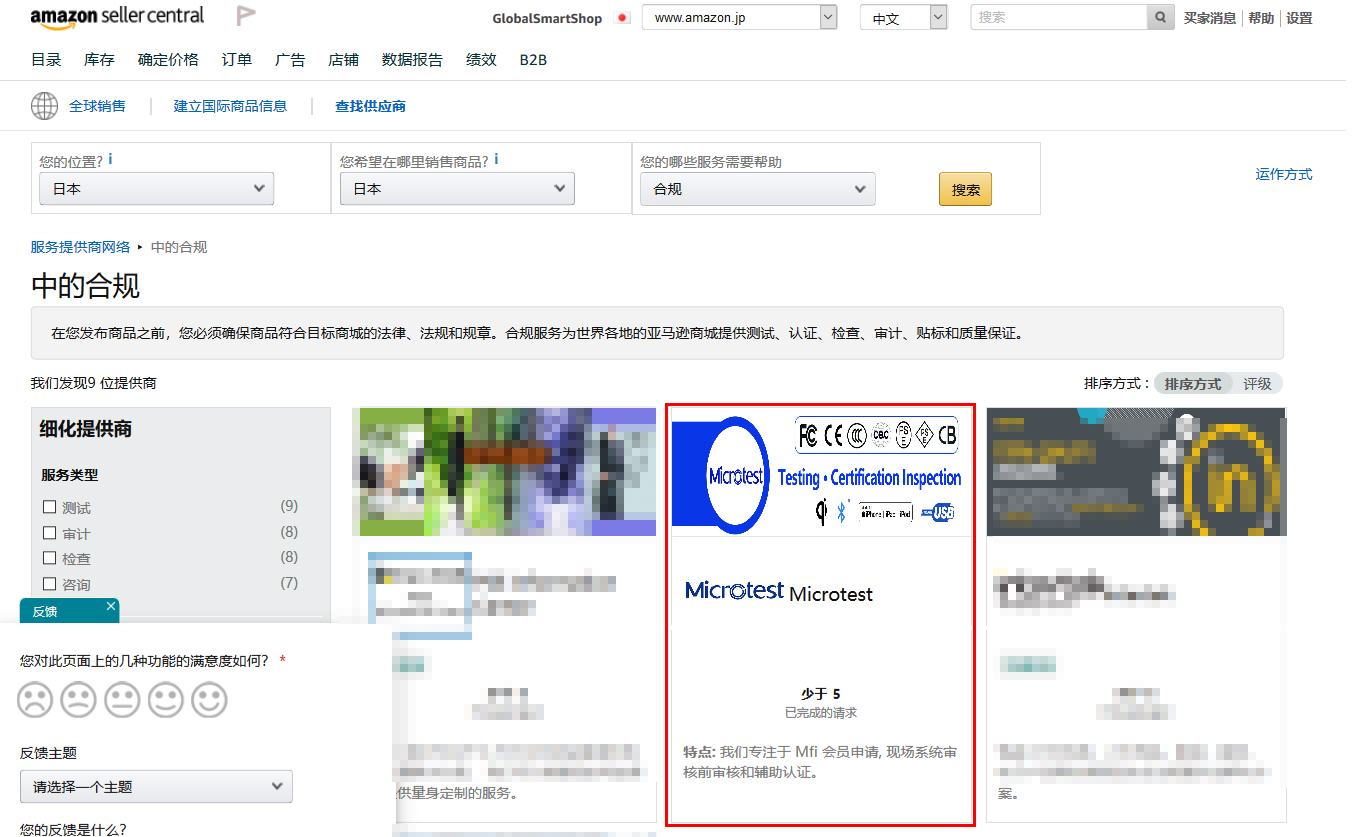Check the 审计 service type checkbox
Image resolution: width=1355 pixels, height=837 pixels.
(x=49, y=533)
